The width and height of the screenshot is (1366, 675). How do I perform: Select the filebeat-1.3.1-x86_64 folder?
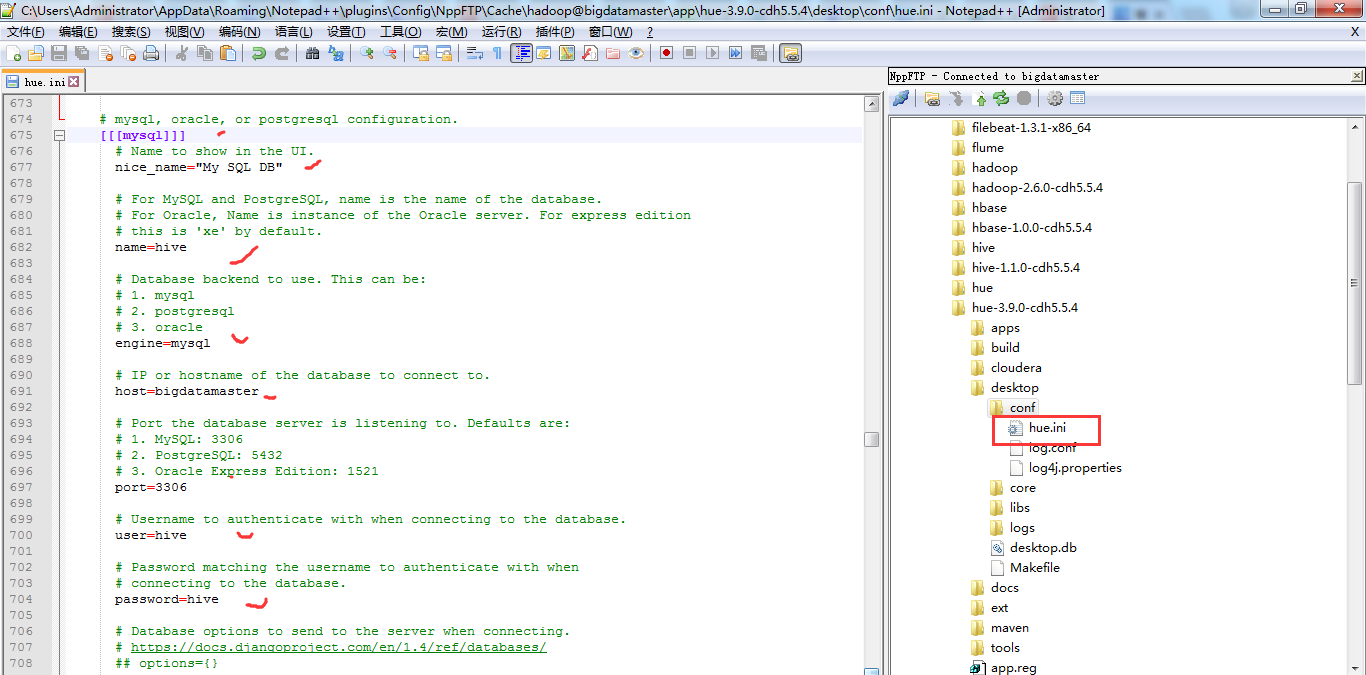1031,128
